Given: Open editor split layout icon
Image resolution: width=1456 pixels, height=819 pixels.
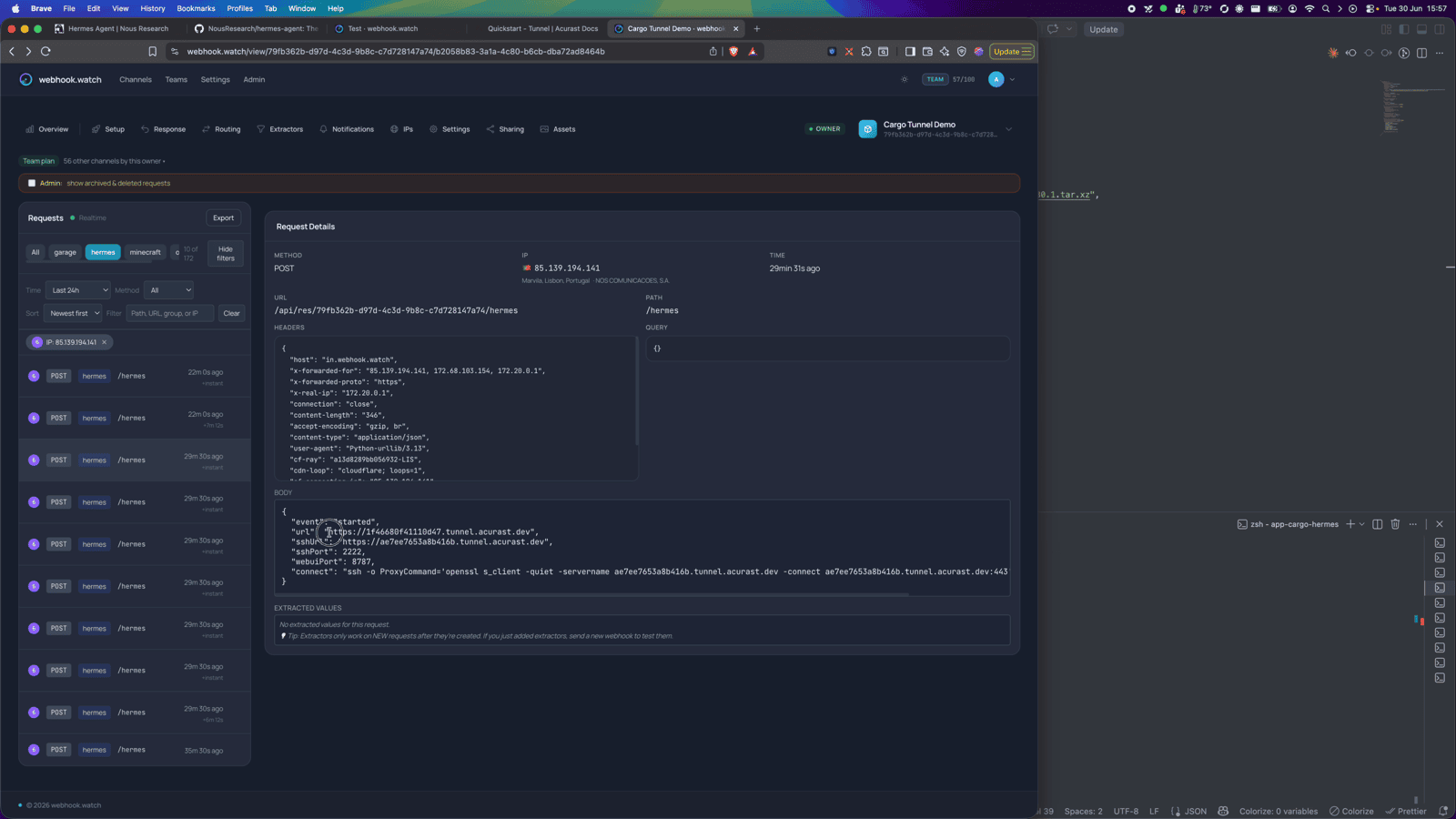Looking at the screenshot, I should point(1421,53).
